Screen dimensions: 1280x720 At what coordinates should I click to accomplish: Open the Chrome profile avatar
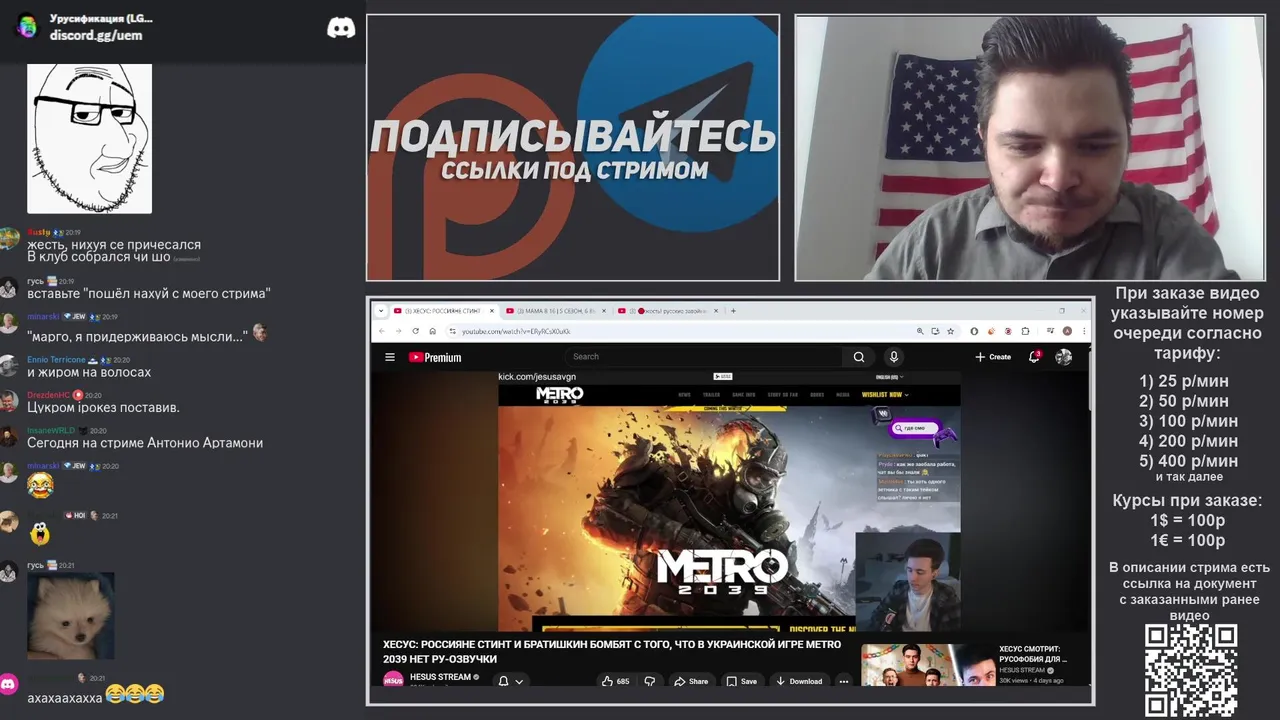click(1067, 331)
